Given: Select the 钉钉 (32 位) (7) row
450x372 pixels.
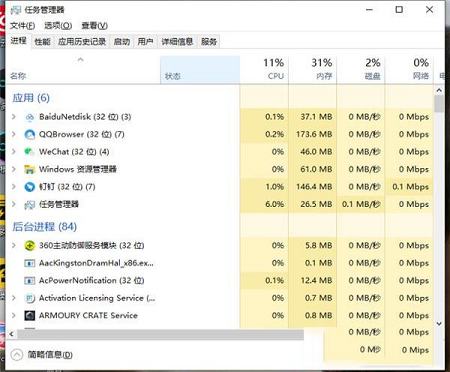Looking at the screenshot, I should (219, 187).
